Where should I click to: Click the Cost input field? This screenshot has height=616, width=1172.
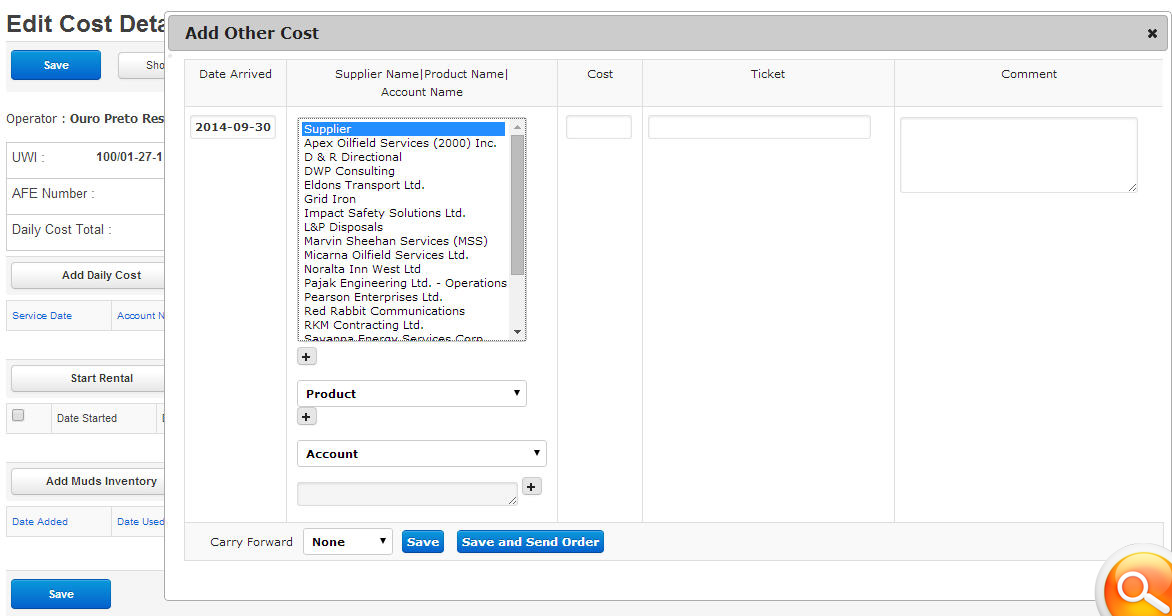[599, 127]
